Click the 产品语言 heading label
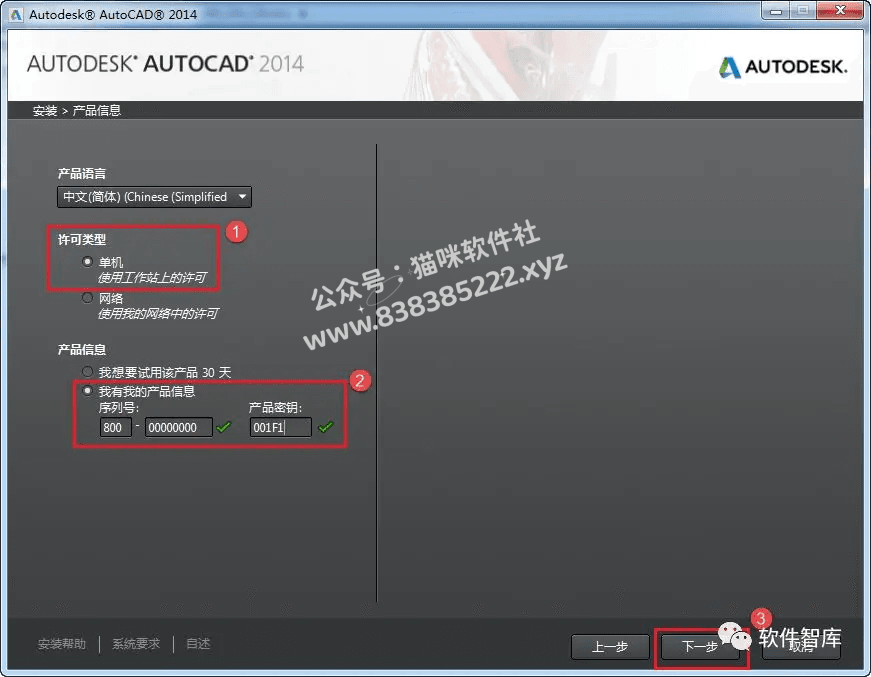Image resolution: width=871 pixels, height=677 pixels. pyautogui.click(x=82, y=173)
